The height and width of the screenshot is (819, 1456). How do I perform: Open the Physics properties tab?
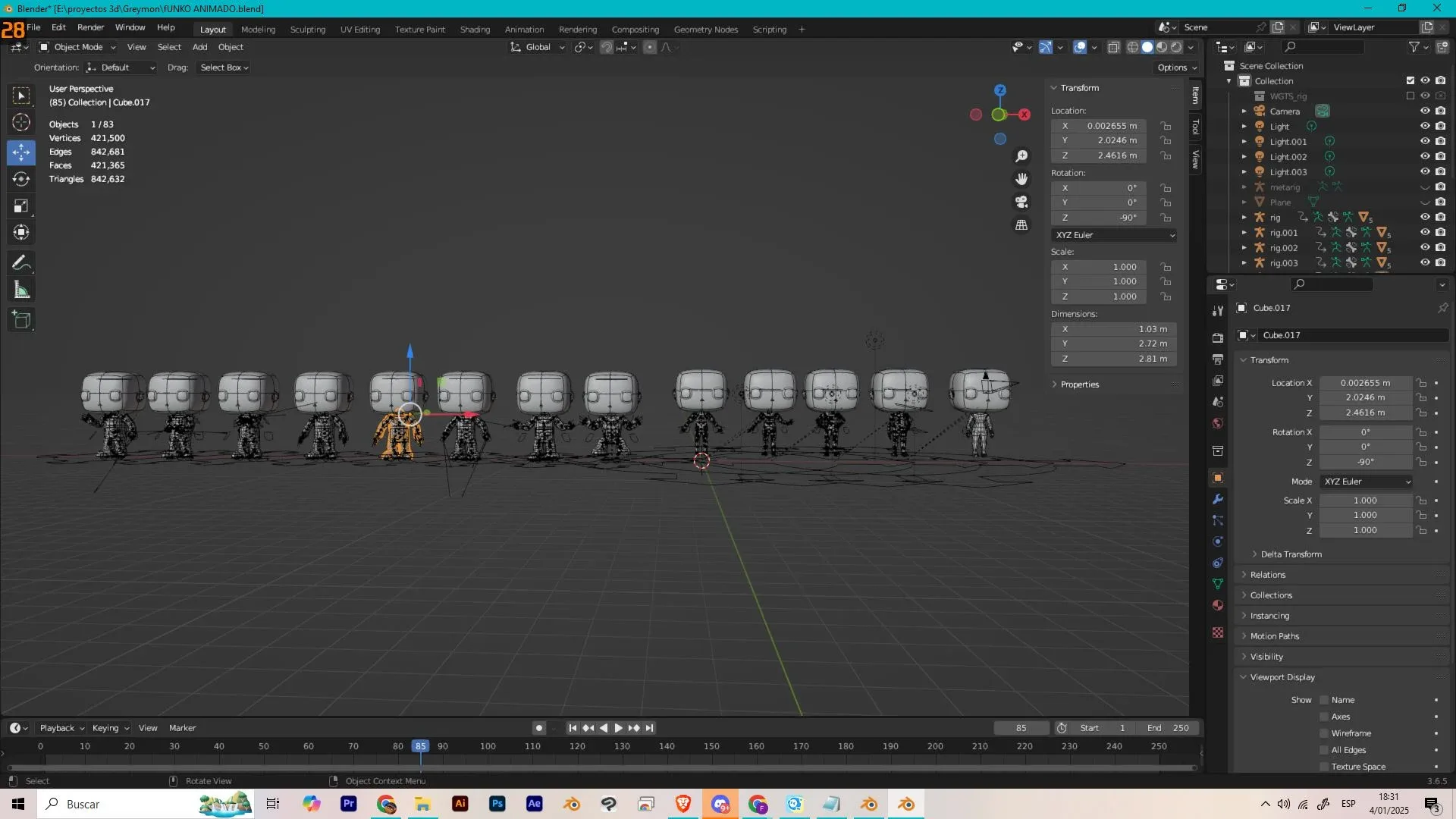click(x=1218, y=541)
